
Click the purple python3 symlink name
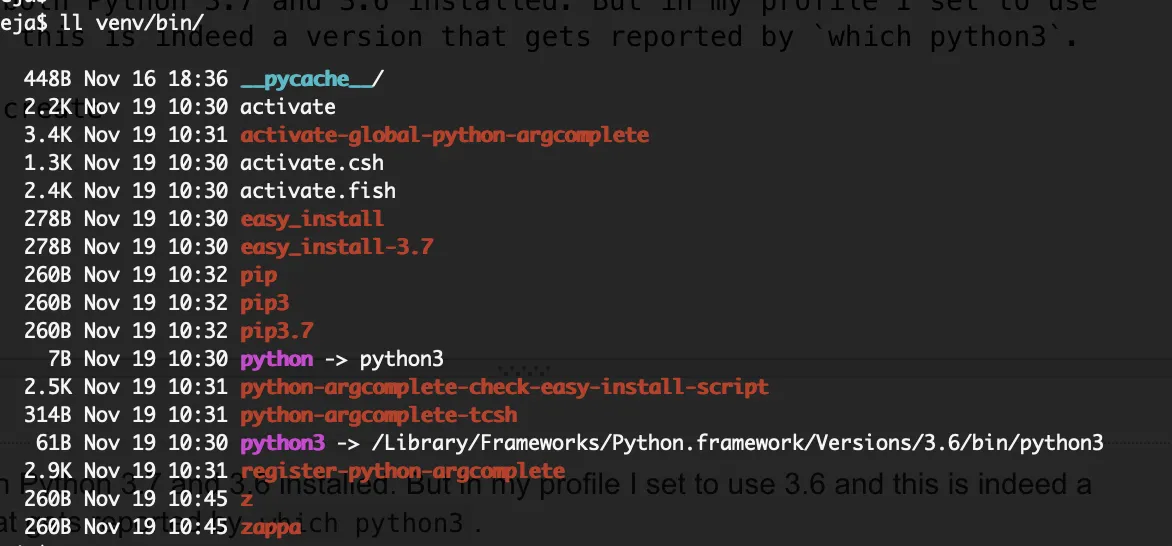coord(283,442)
